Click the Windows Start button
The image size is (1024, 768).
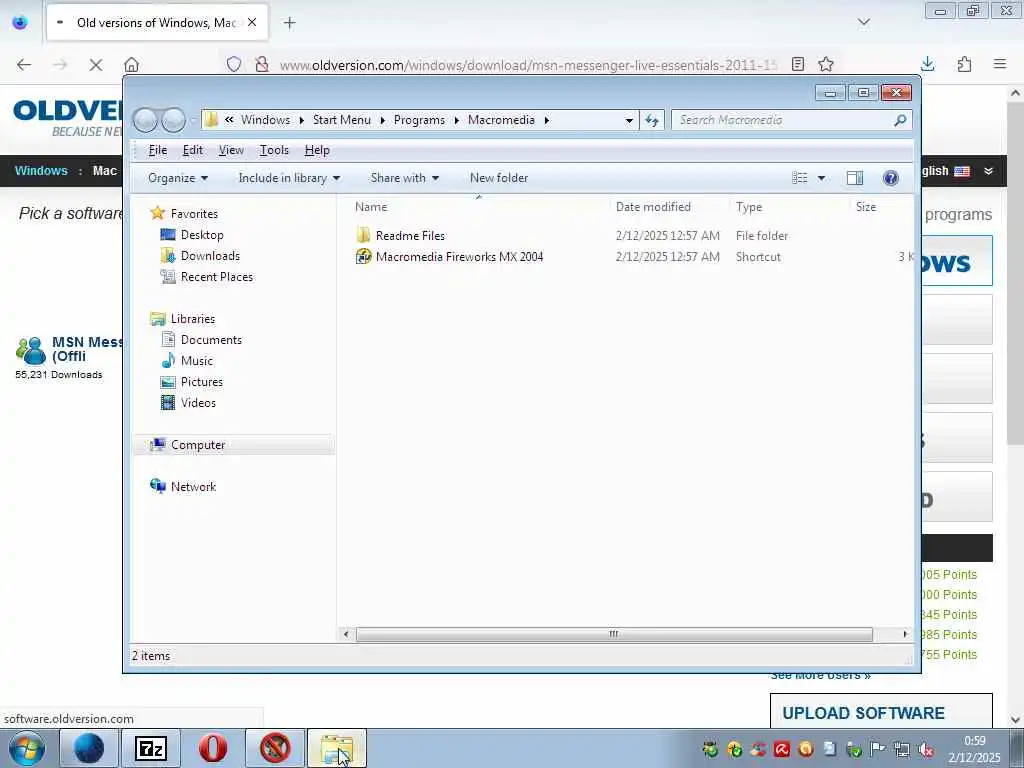pyautogui.click(x=26, y=748)
